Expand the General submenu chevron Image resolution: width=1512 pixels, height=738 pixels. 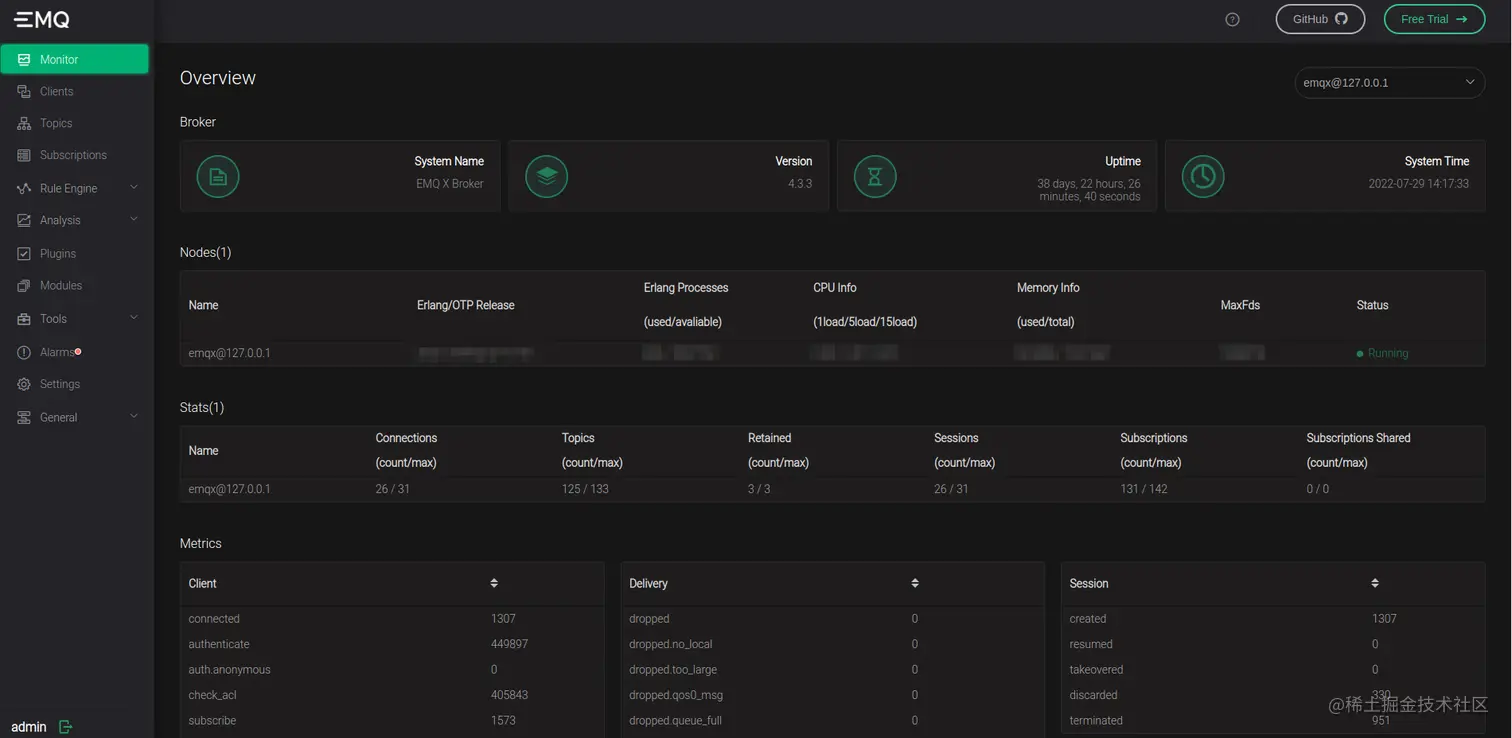(134, 417)
